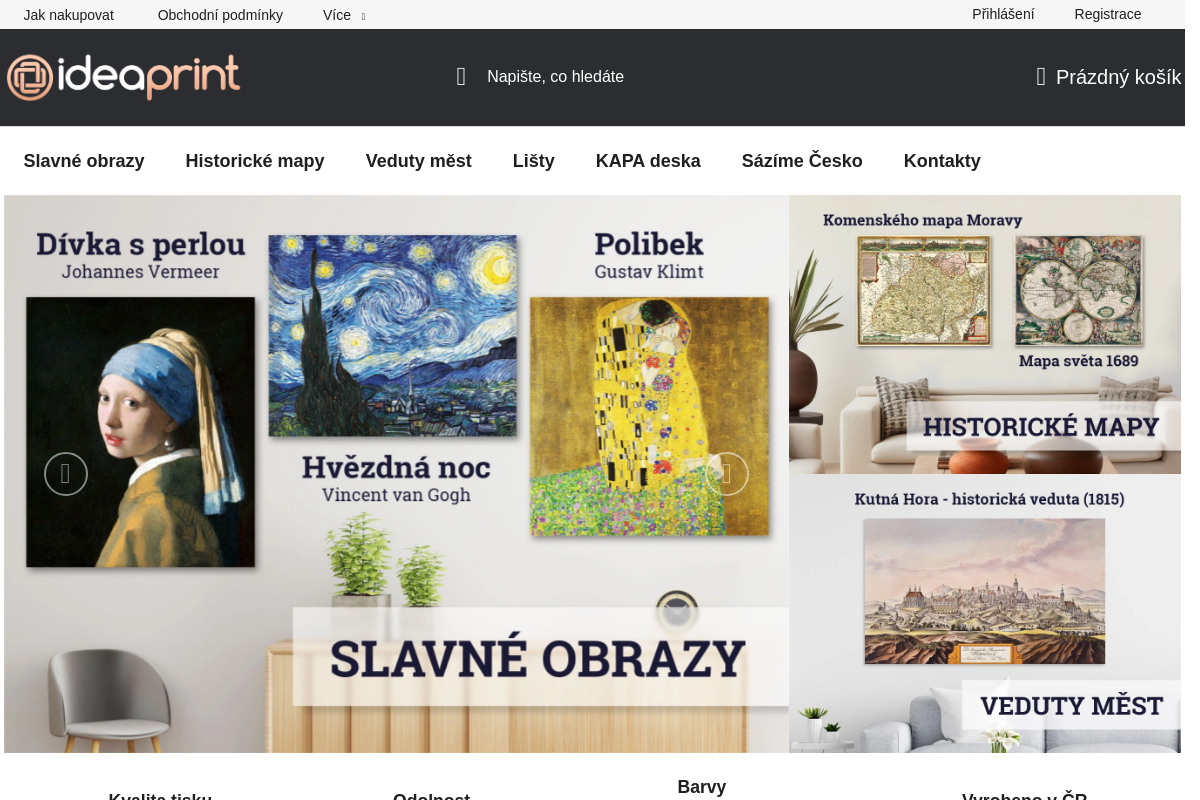Viewport: 1200px width, 800px height.
Task: Click the Mapa světa 1689 image
Action: coord(1079,291)
